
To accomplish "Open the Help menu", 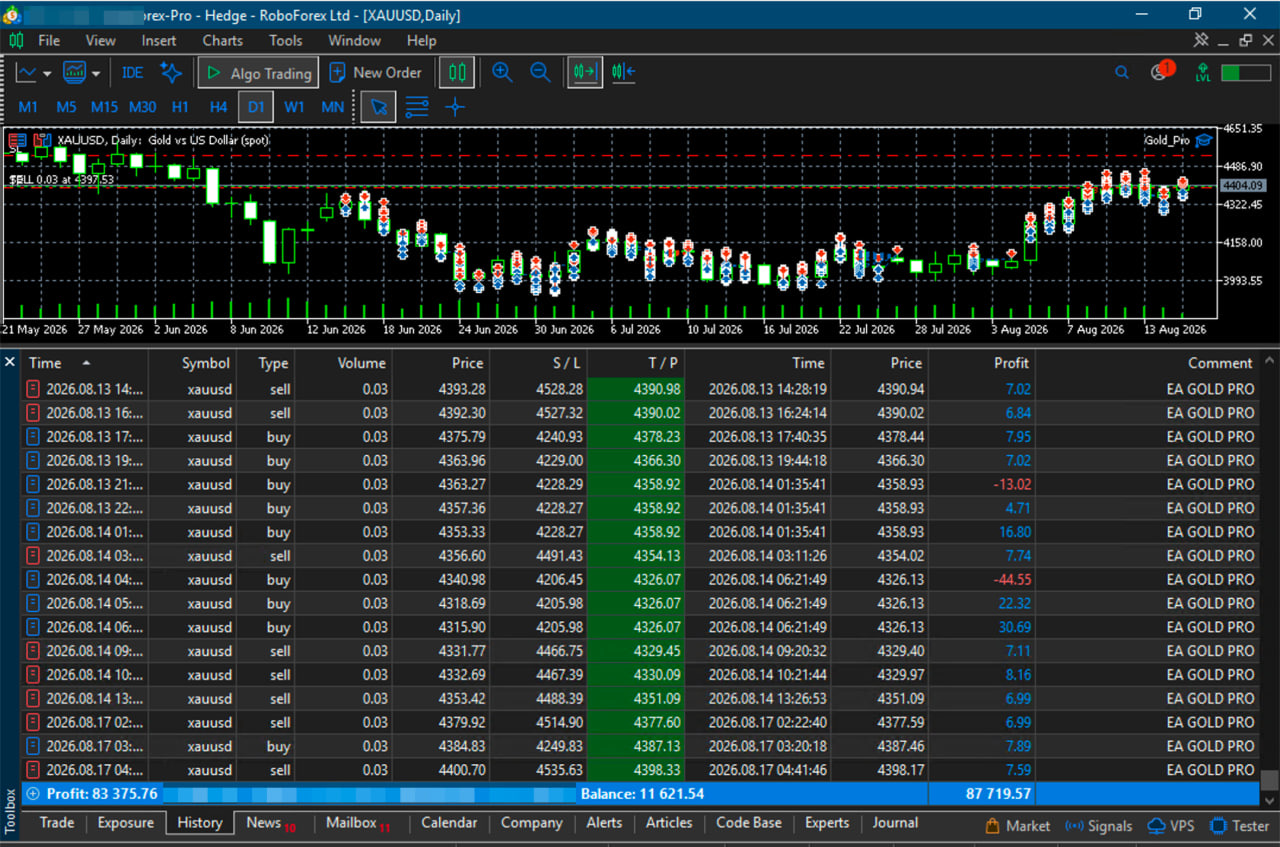I will [421, 41].
